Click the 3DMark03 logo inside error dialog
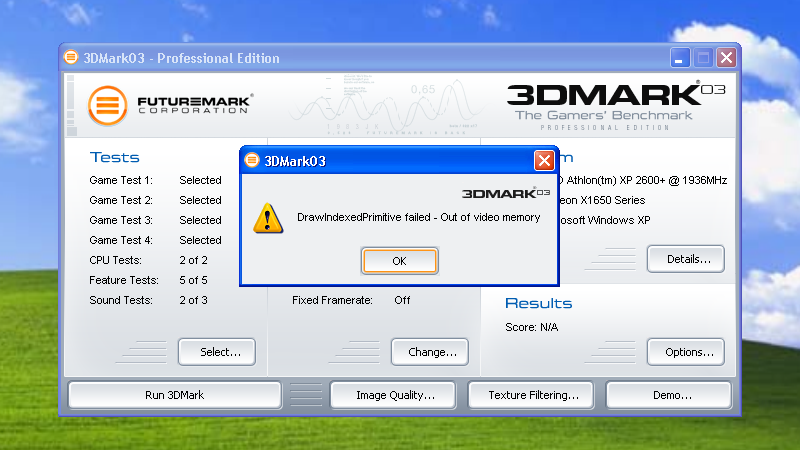The width and height of the screenshot is (800, 450). 506,193
